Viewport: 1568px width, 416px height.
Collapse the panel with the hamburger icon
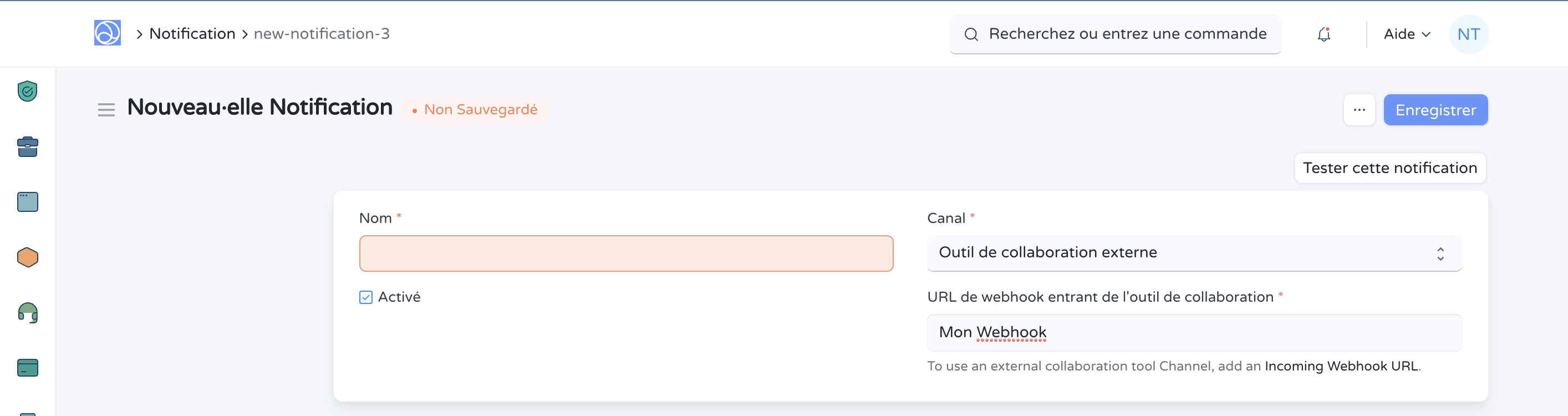[x=106, y=110]
